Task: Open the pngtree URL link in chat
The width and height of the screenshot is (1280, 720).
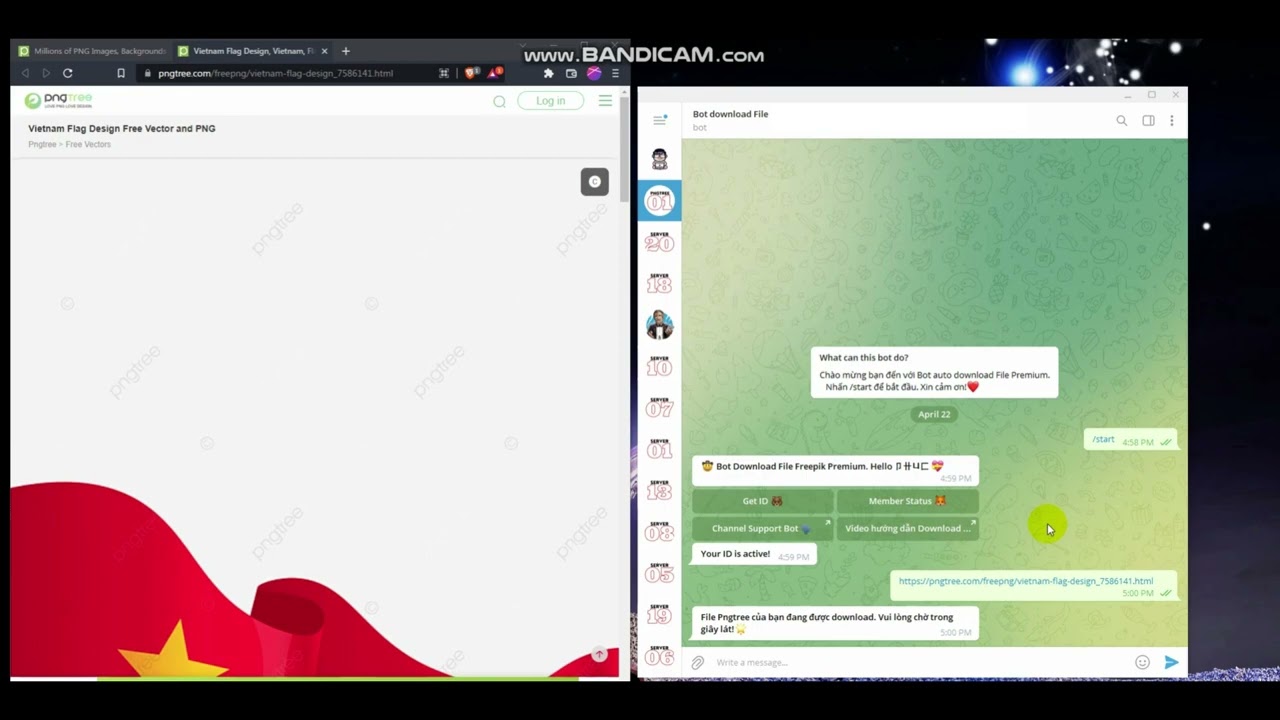Action: click(x=1025, y=581)
